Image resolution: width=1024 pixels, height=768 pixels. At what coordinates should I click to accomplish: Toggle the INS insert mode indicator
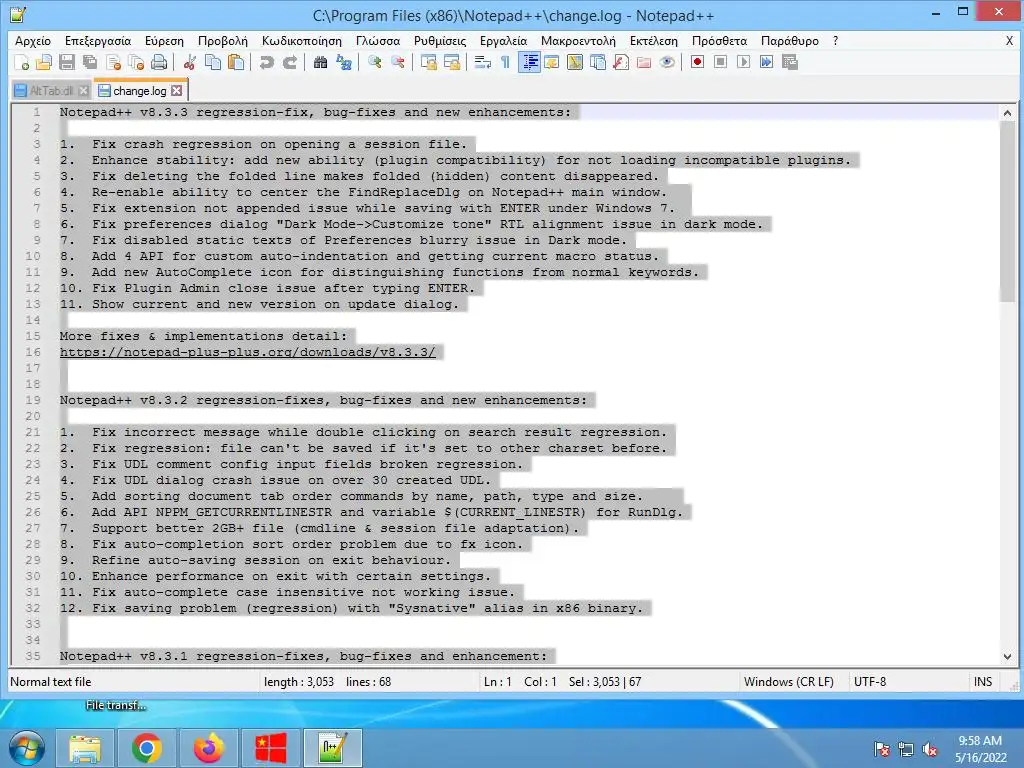point(983,682)
